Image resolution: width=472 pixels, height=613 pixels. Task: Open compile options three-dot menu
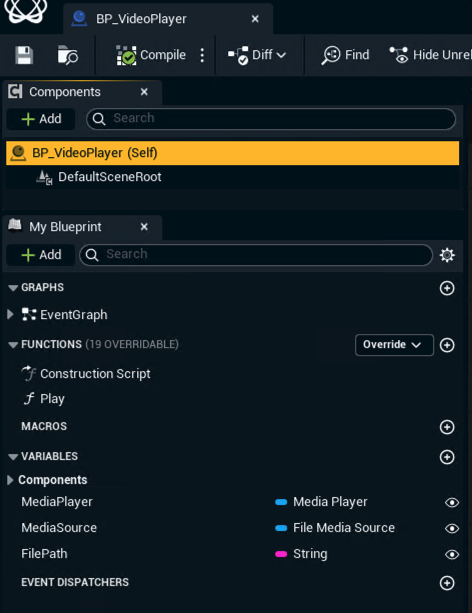(202, 55)
